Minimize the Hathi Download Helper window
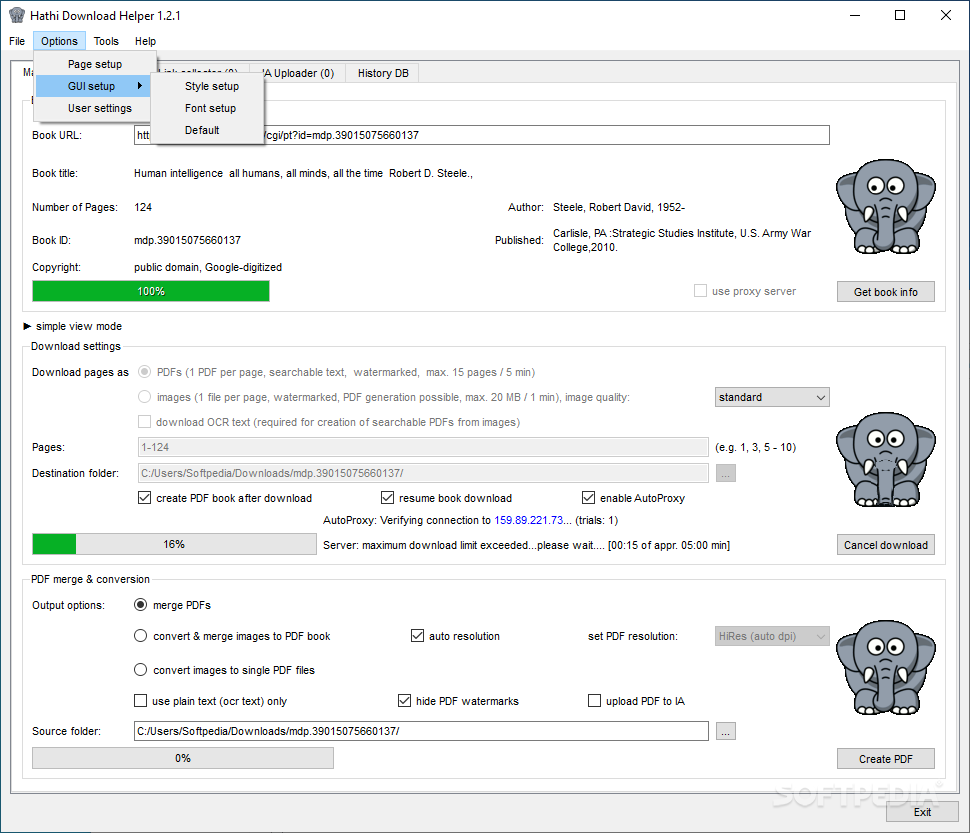 coord(855,15)
